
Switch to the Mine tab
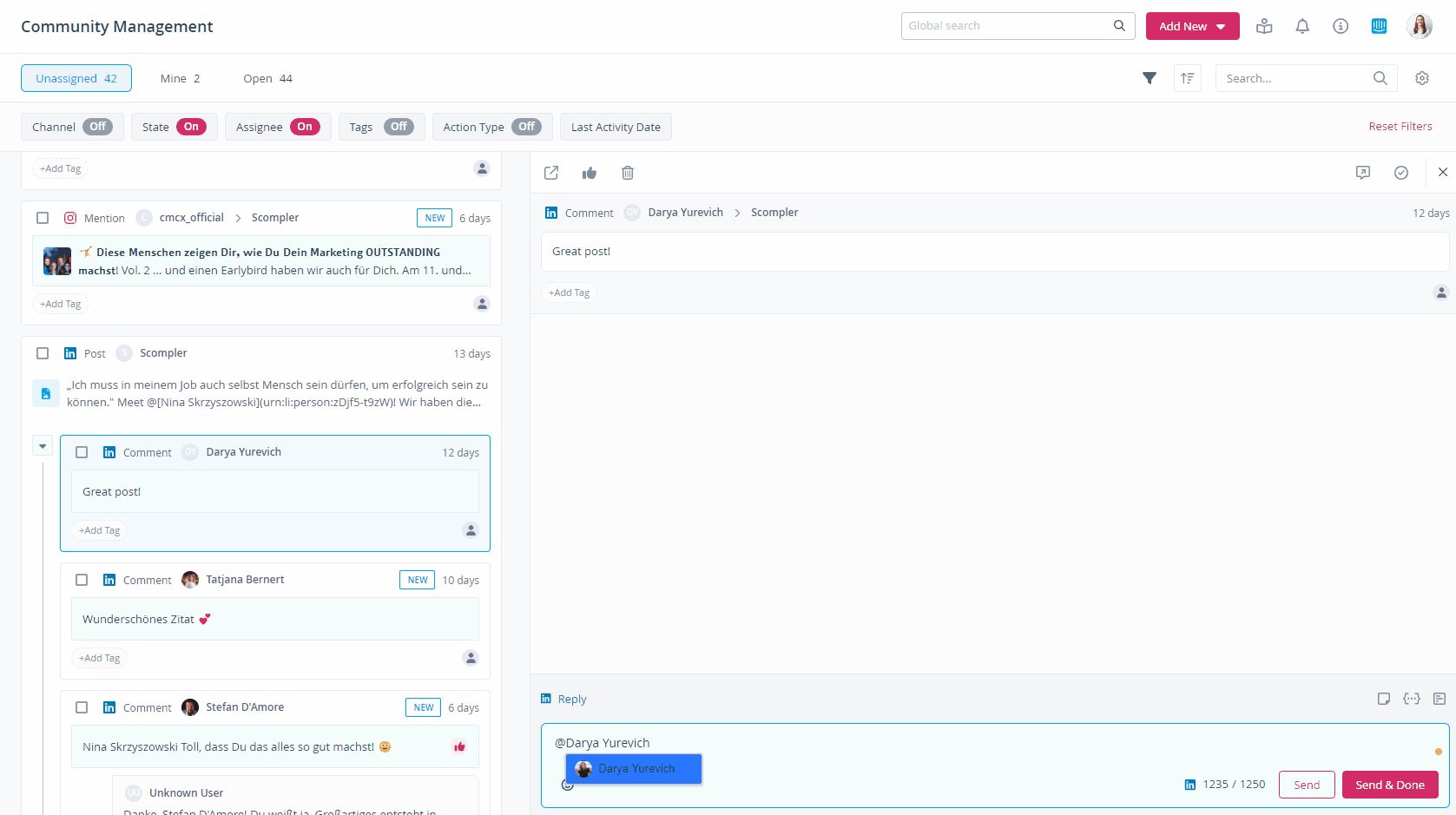(180, 78)
